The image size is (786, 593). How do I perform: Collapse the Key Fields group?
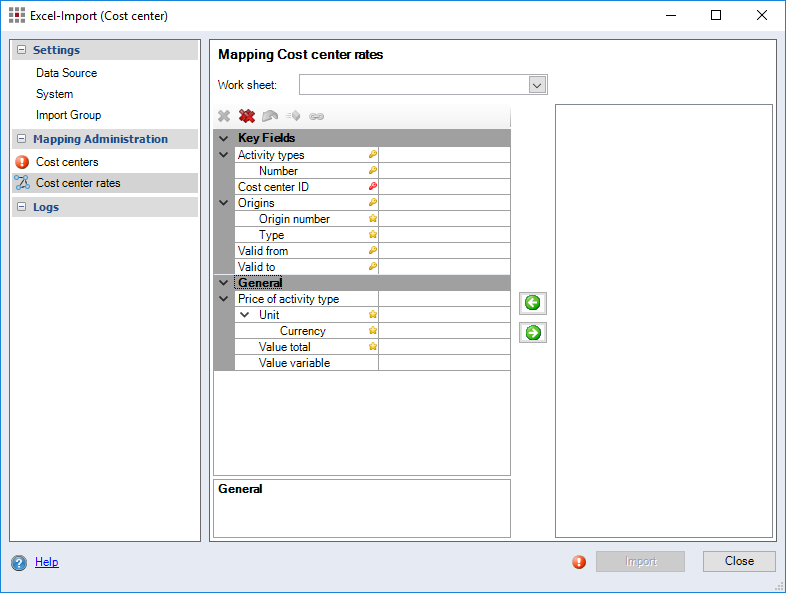(223, 138)
